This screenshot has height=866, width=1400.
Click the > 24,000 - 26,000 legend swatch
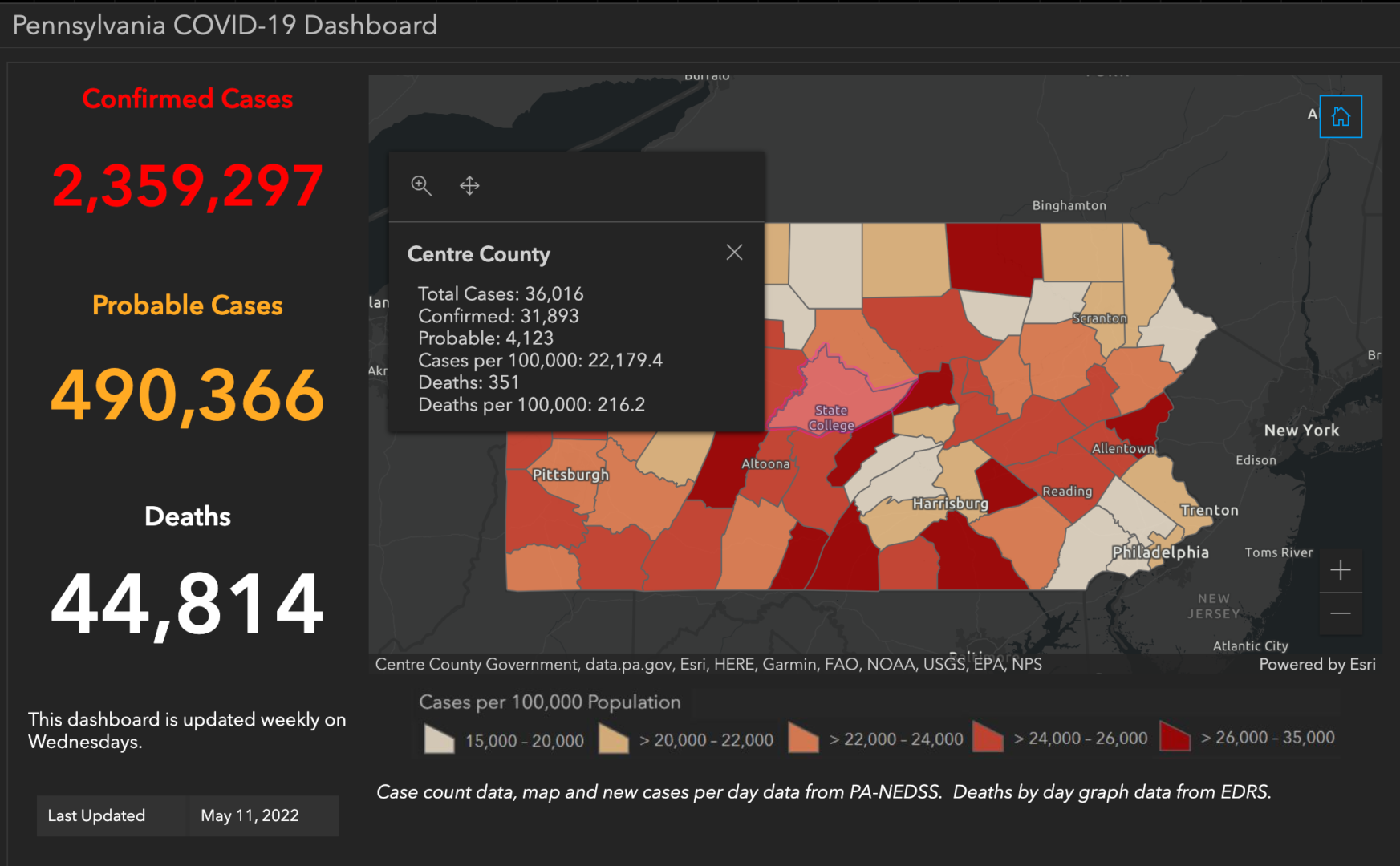click(x=988, y=737)
